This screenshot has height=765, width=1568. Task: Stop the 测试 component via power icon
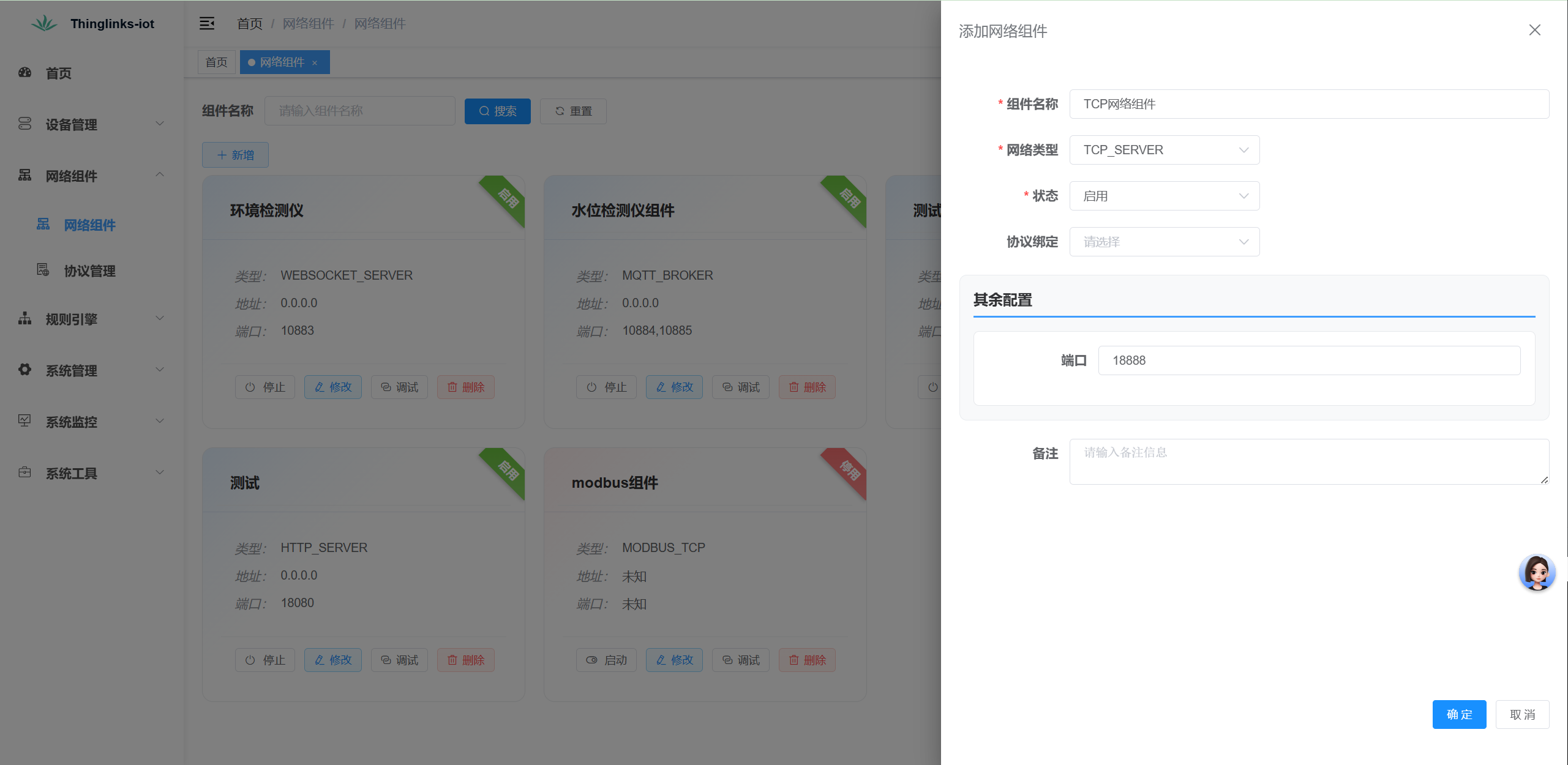264,660
